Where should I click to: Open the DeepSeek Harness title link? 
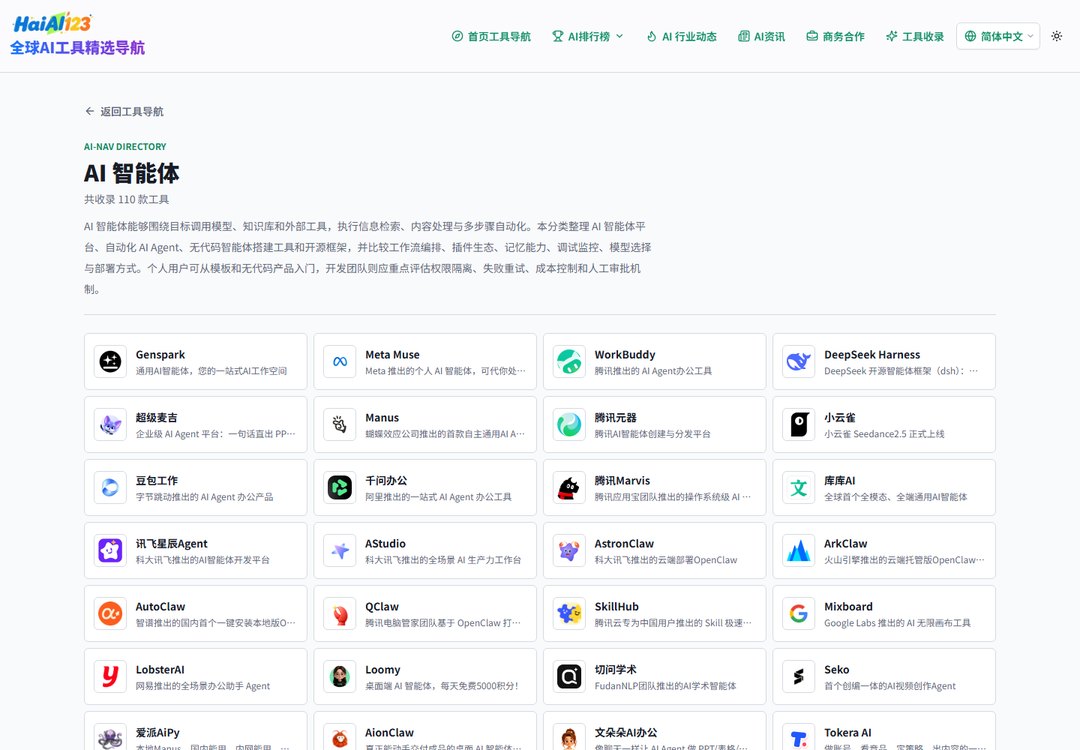click(x=872, y=355)
